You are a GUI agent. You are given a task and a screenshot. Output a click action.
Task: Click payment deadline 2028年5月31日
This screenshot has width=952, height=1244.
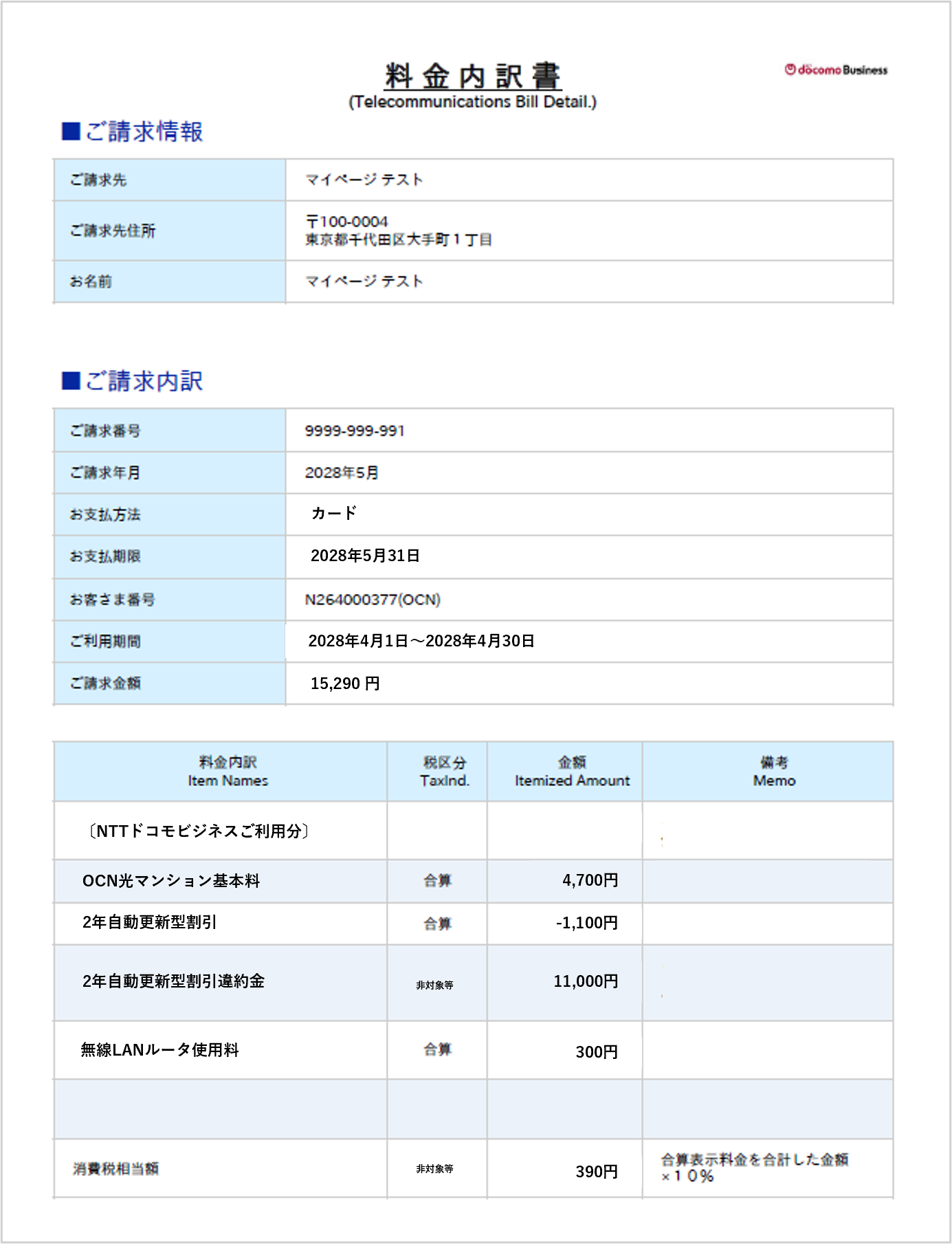tap(365, 556)
